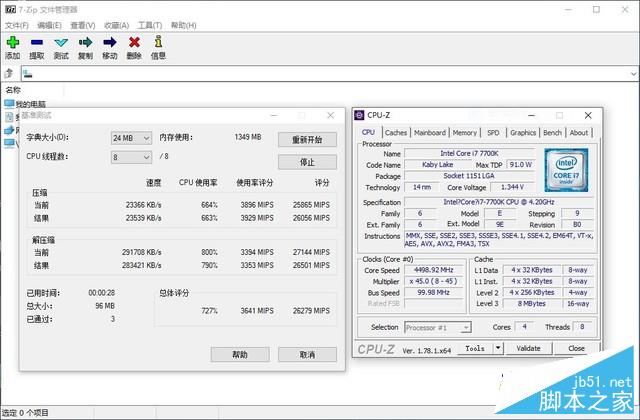Minimize the CPU-Z window

click(531, 116)
